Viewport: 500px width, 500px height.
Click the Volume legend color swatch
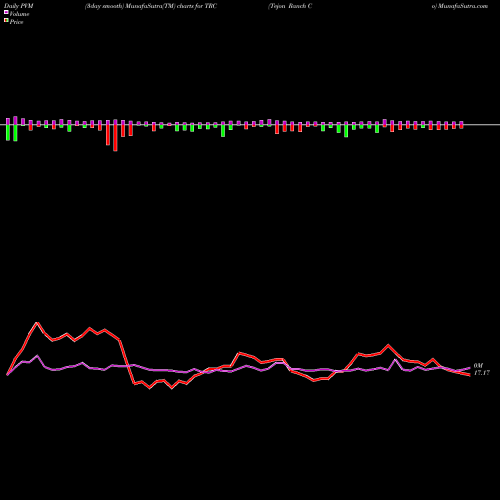pos(6,12)
